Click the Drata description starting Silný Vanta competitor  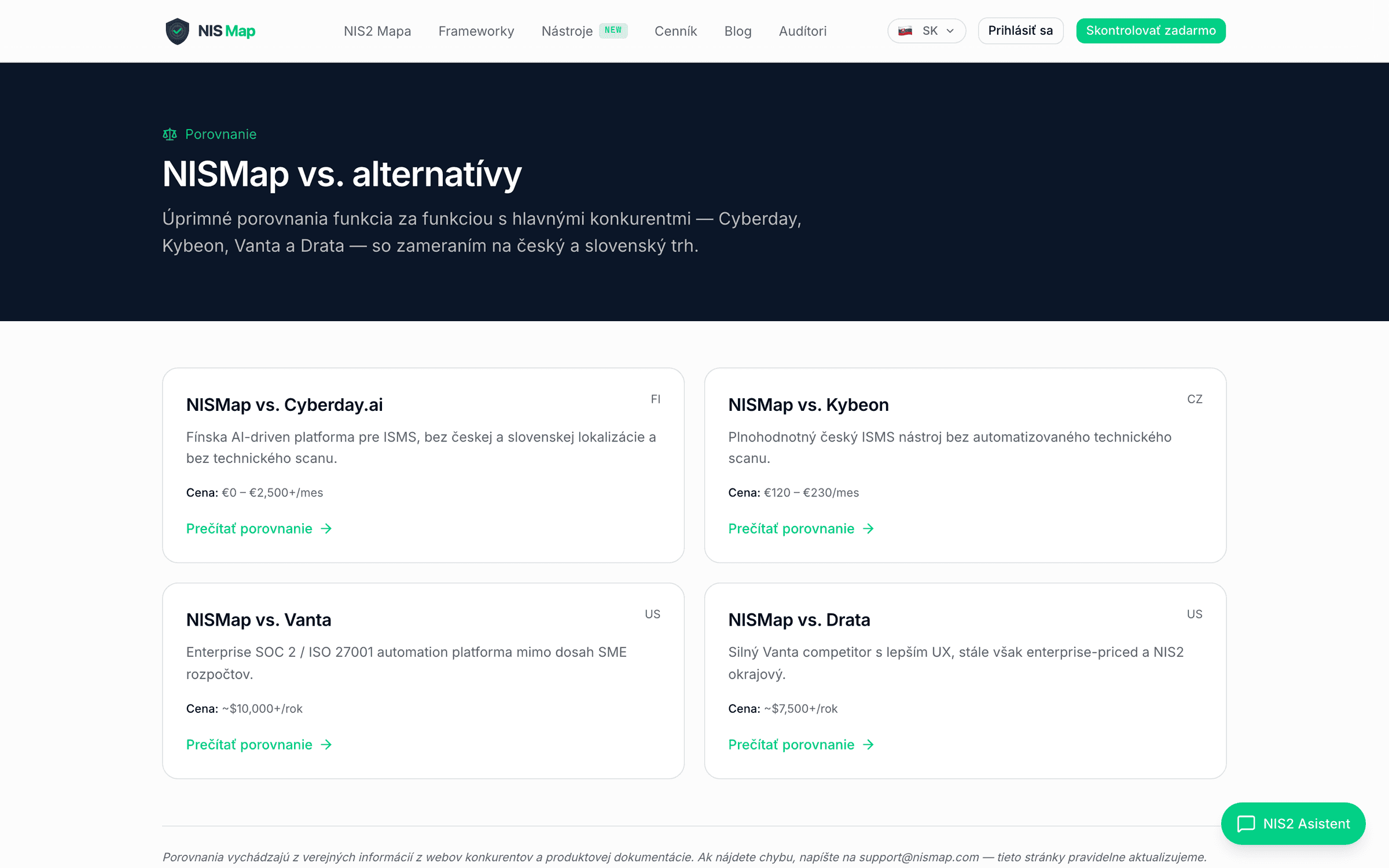point(956,663)
